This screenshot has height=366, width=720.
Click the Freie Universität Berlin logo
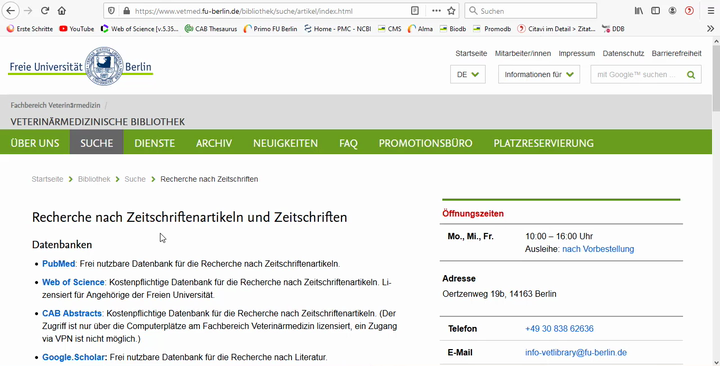81,66
